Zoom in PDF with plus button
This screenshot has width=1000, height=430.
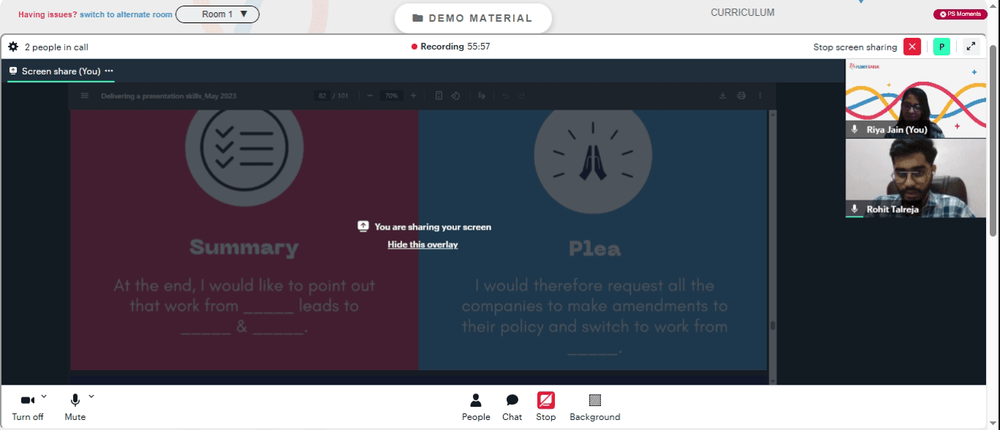(413, 96)
